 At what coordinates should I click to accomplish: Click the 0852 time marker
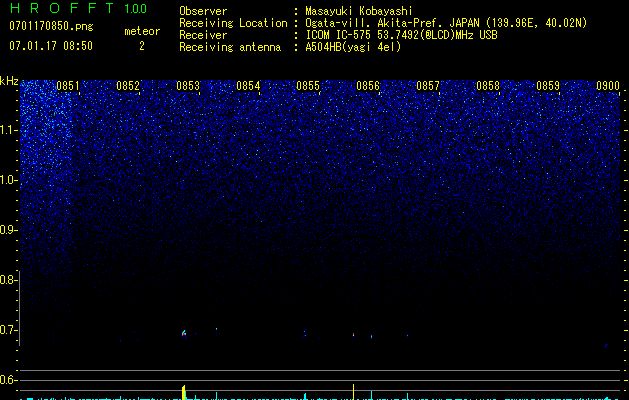(128, 86)
